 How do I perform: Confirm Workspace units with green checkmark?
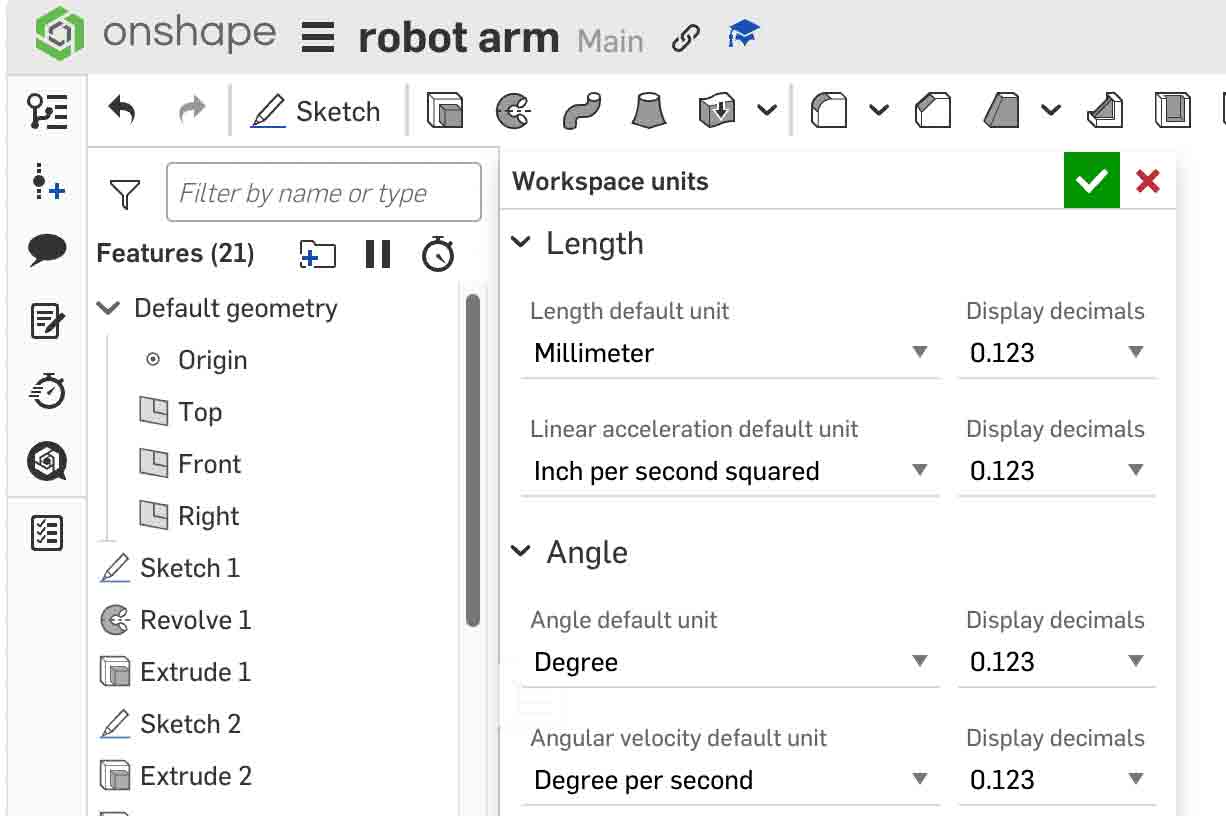pos(1091,180)
